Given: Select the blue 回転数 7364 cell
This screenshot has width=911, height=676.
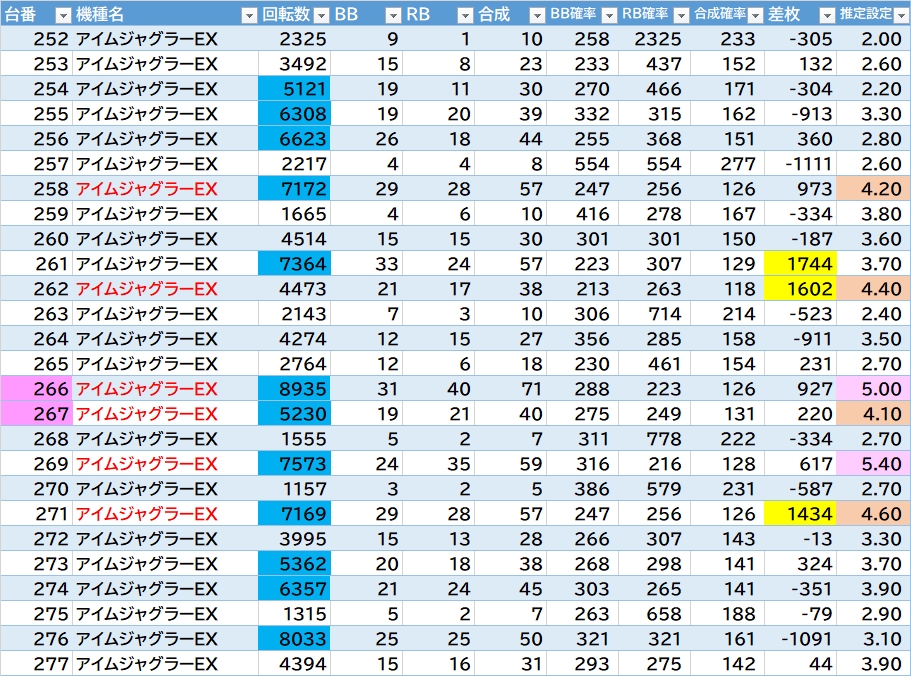Looking at the screenshot, I should (x=294, y=264).
